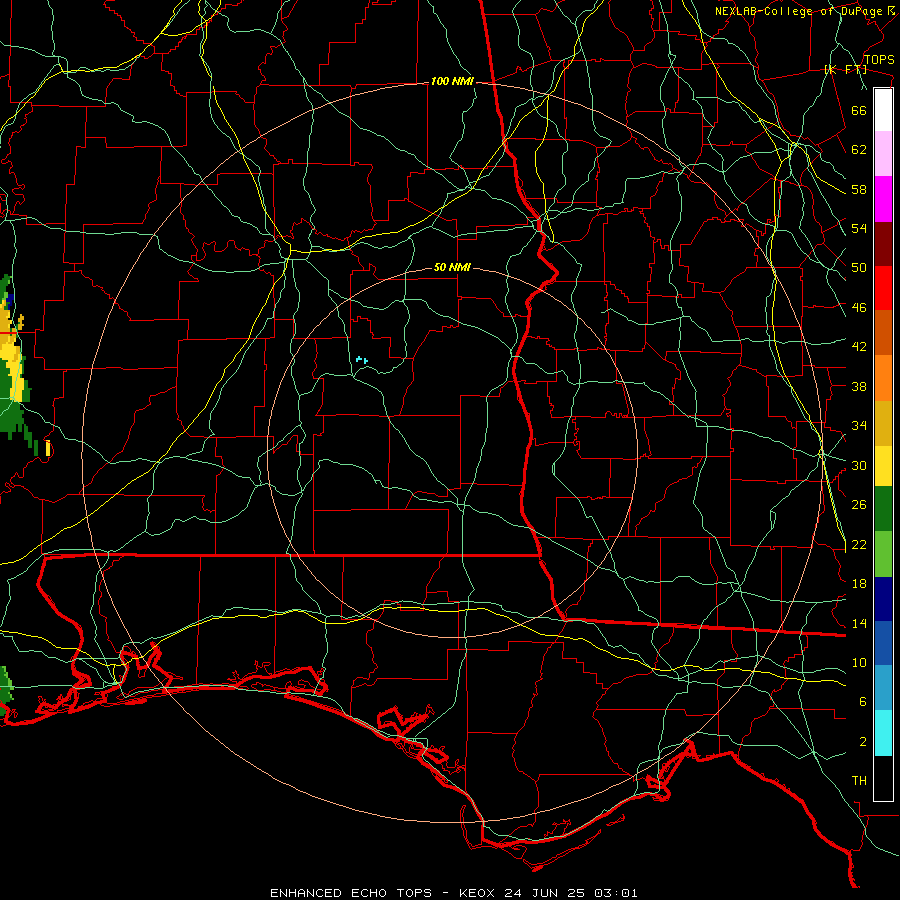Click the "54" legend value
Screen dimensions: 900x900
[x=859, y=228]
